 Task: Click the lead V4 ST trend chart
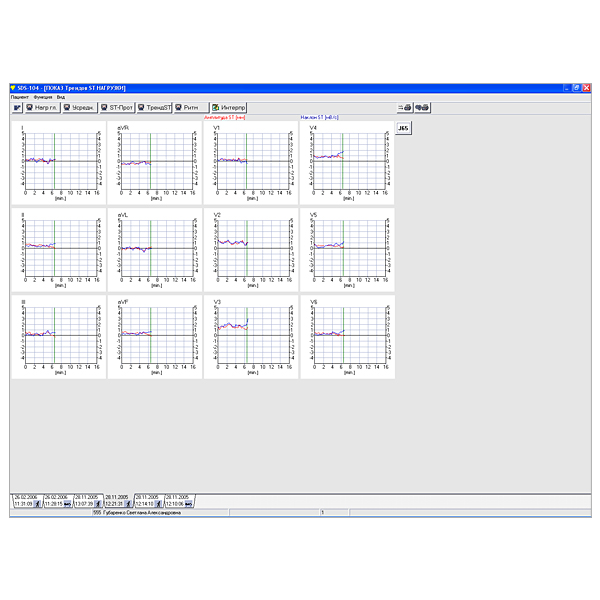tap(347, 162)
